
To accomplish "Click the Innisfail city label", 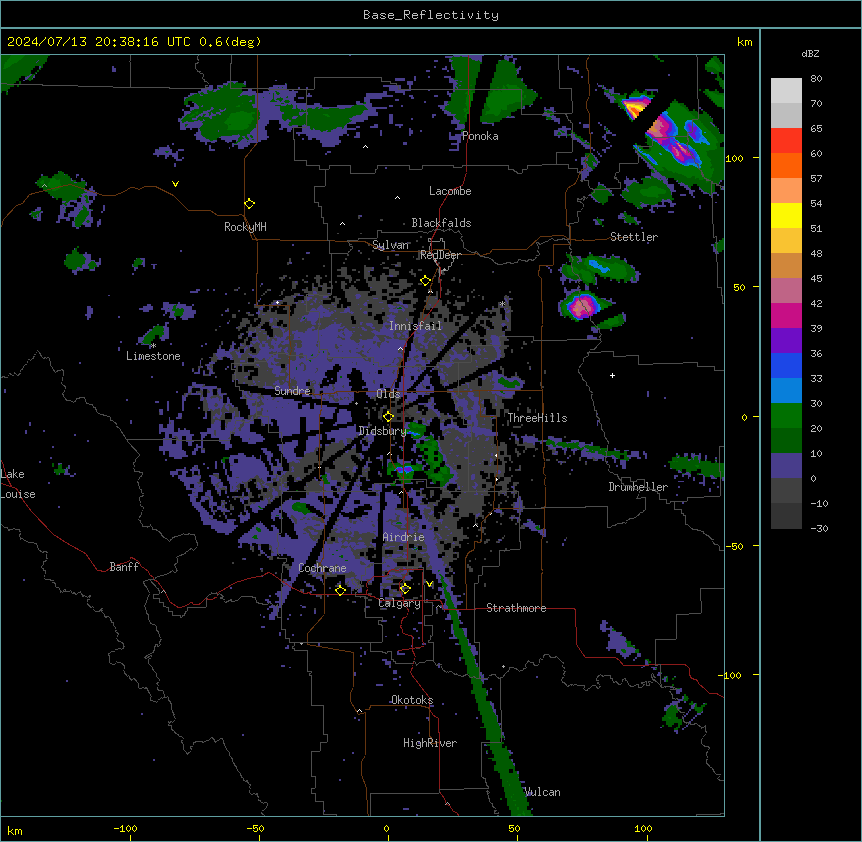I will point(415,326).
